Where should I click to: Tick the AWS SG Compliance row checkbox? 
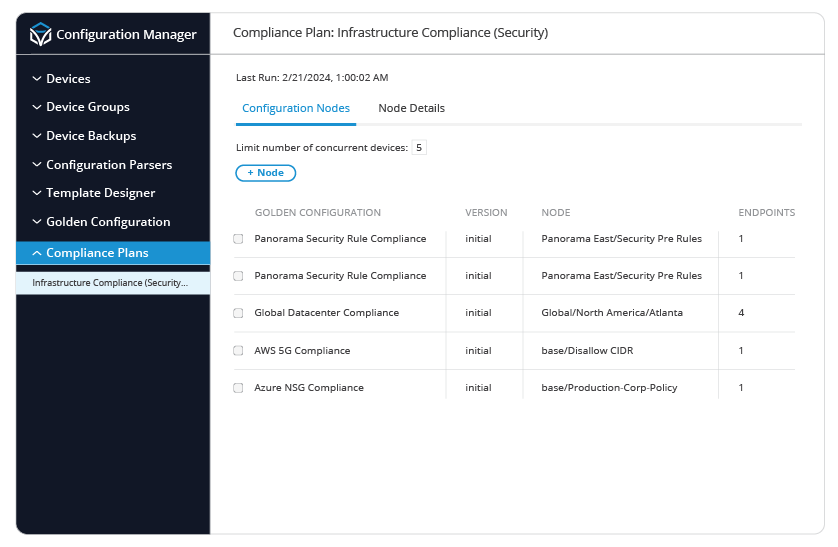(238, 351)
